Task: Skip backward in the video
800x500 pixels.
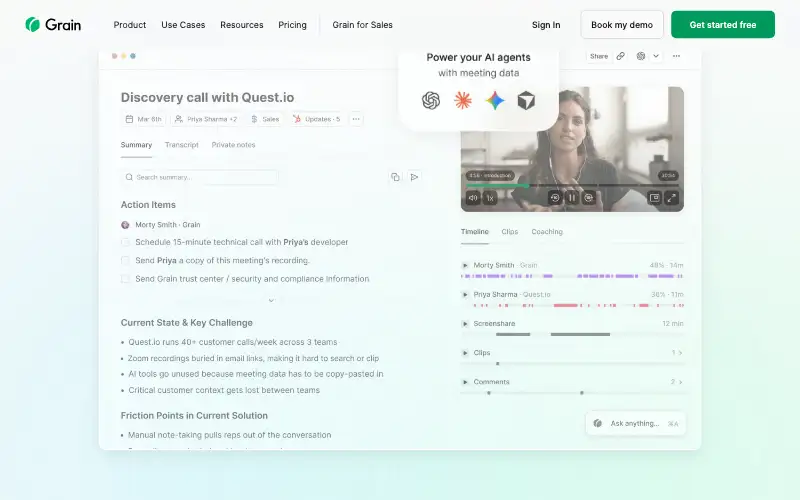Action: pyautogui.click(x=555, y=197)
